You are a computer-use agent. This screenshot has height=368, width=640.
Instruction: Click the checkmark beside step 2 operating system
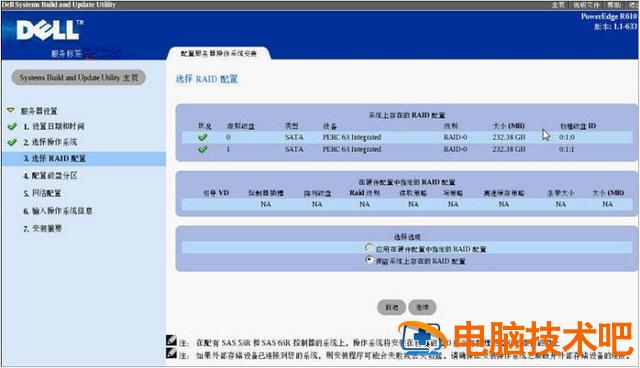12,142
